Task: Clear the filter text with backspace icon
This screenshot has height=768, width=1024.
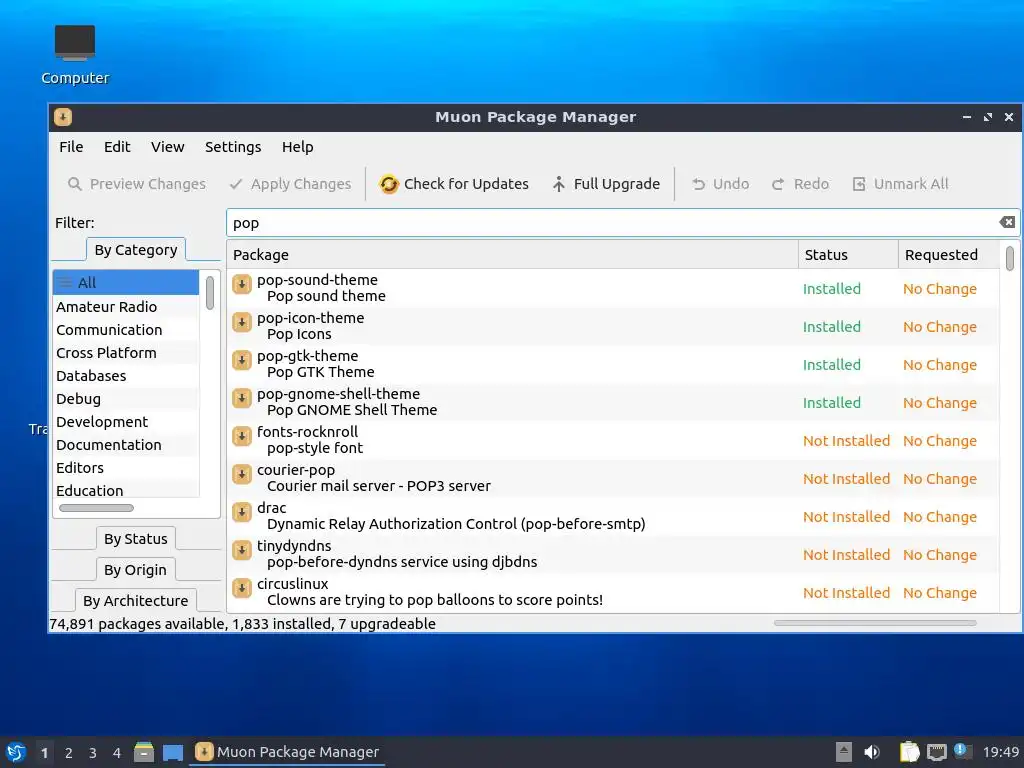Action: tap(1007, 222)
